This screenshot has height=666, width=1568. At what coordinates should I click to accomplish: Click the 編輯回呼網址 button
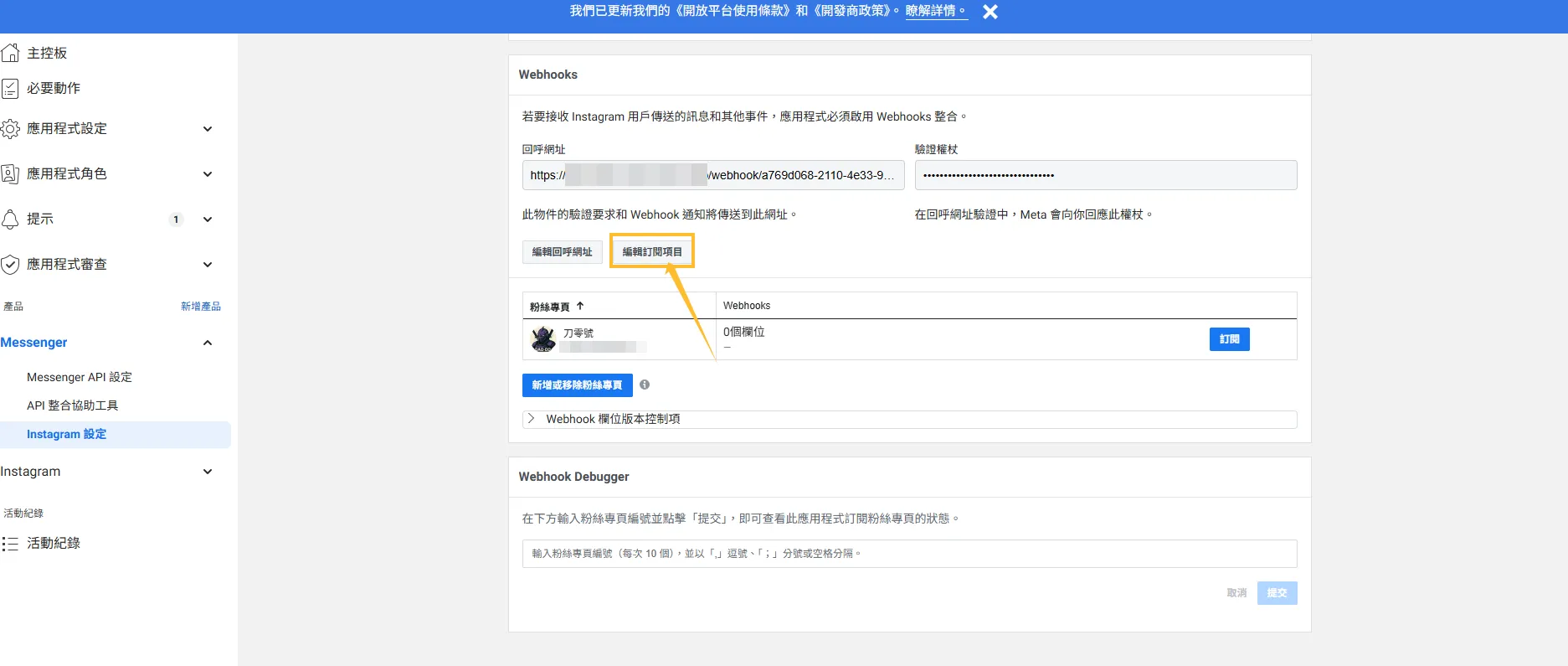(x=563, y=251)
